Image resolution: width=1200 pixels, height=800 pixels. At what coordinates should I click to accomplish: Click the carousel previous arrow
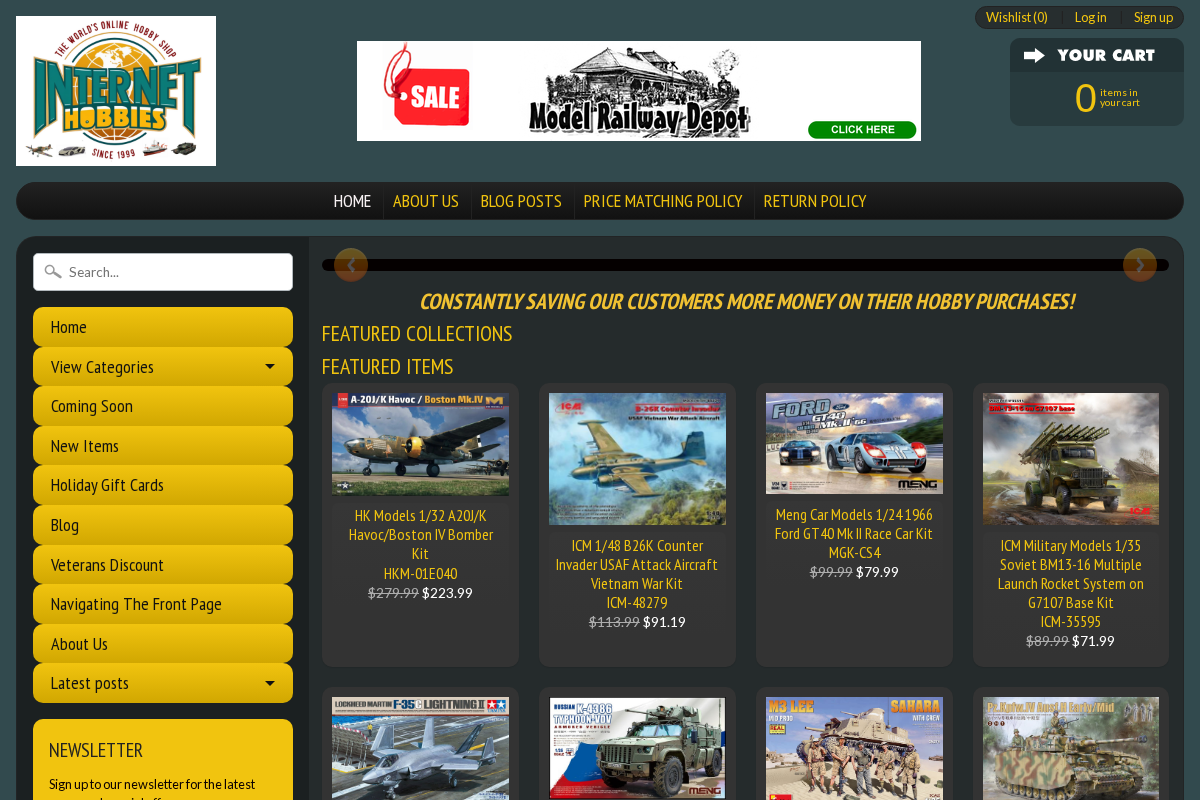(x=351, y=265)
